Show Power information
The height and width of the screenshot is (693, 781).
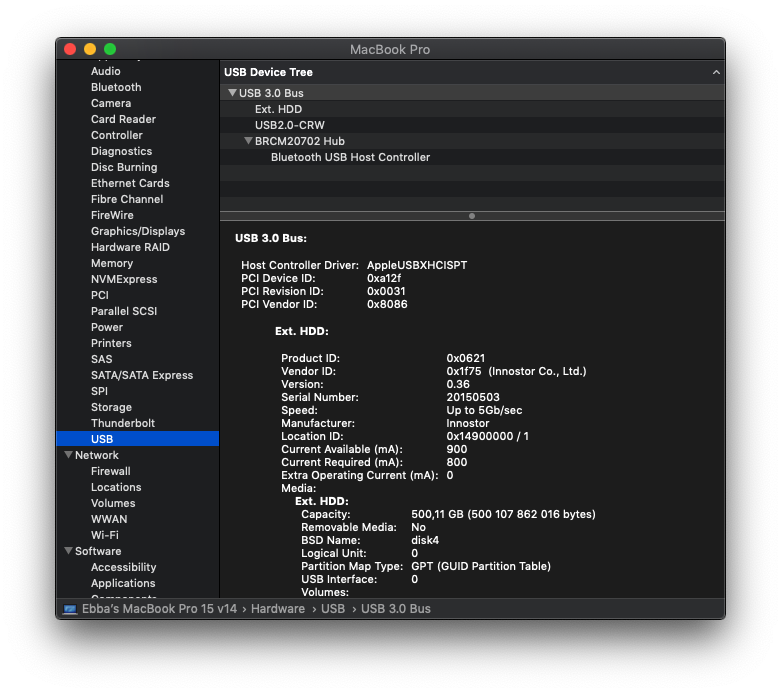(107, 327)
